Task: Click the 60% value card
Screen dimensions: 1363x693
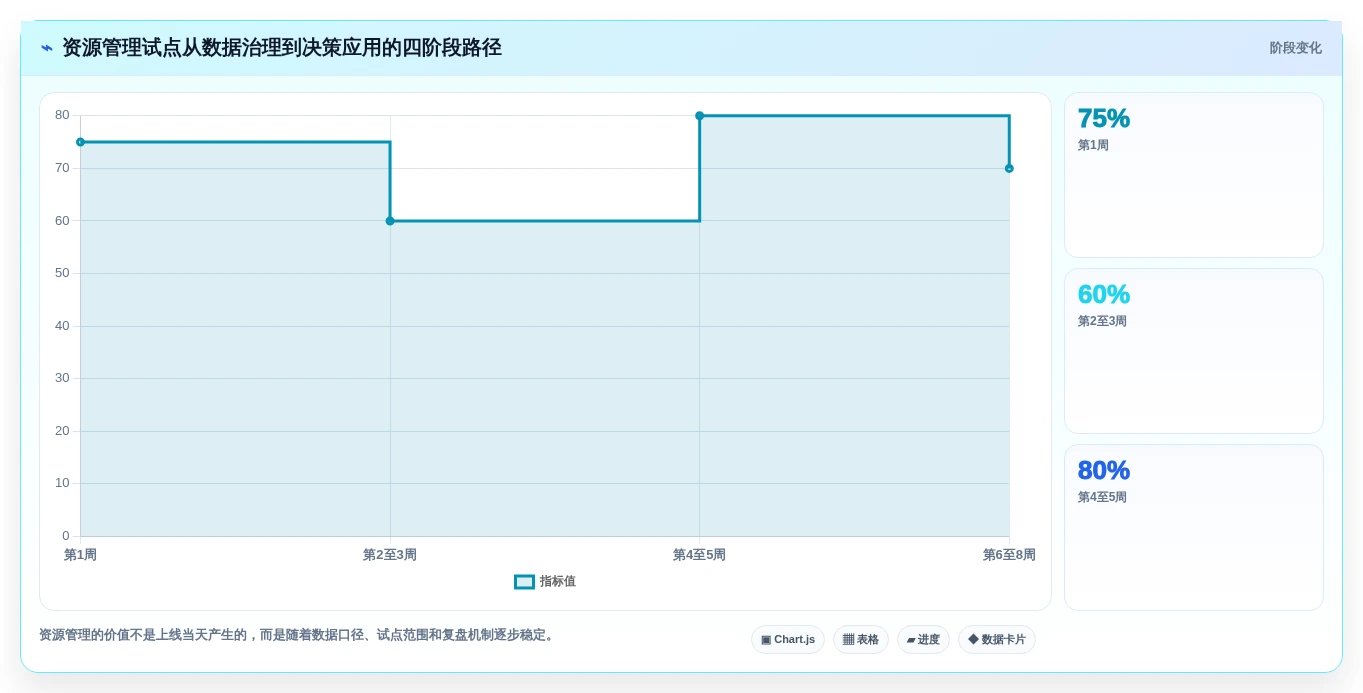Action: (1194, 351)
